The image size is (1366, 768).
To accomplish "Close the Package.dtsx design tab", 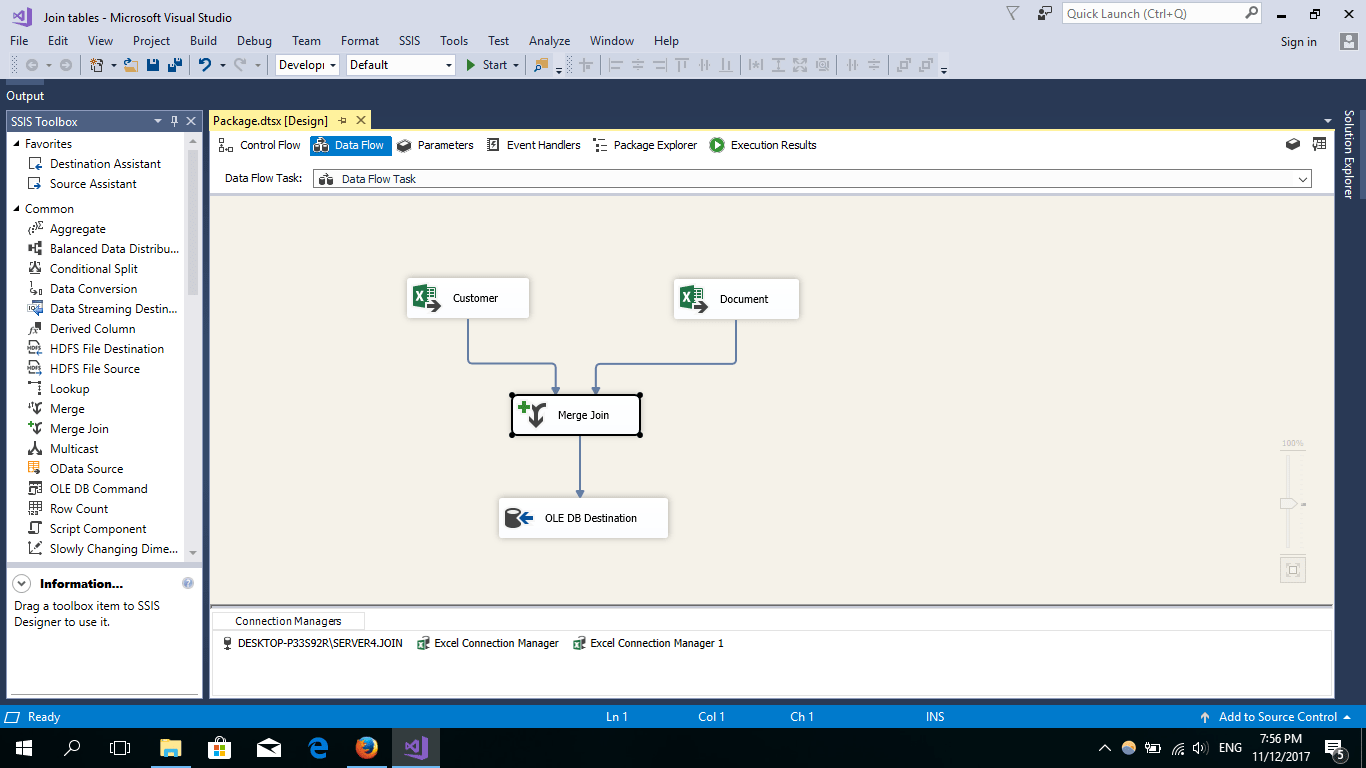I will coord(361,120).
